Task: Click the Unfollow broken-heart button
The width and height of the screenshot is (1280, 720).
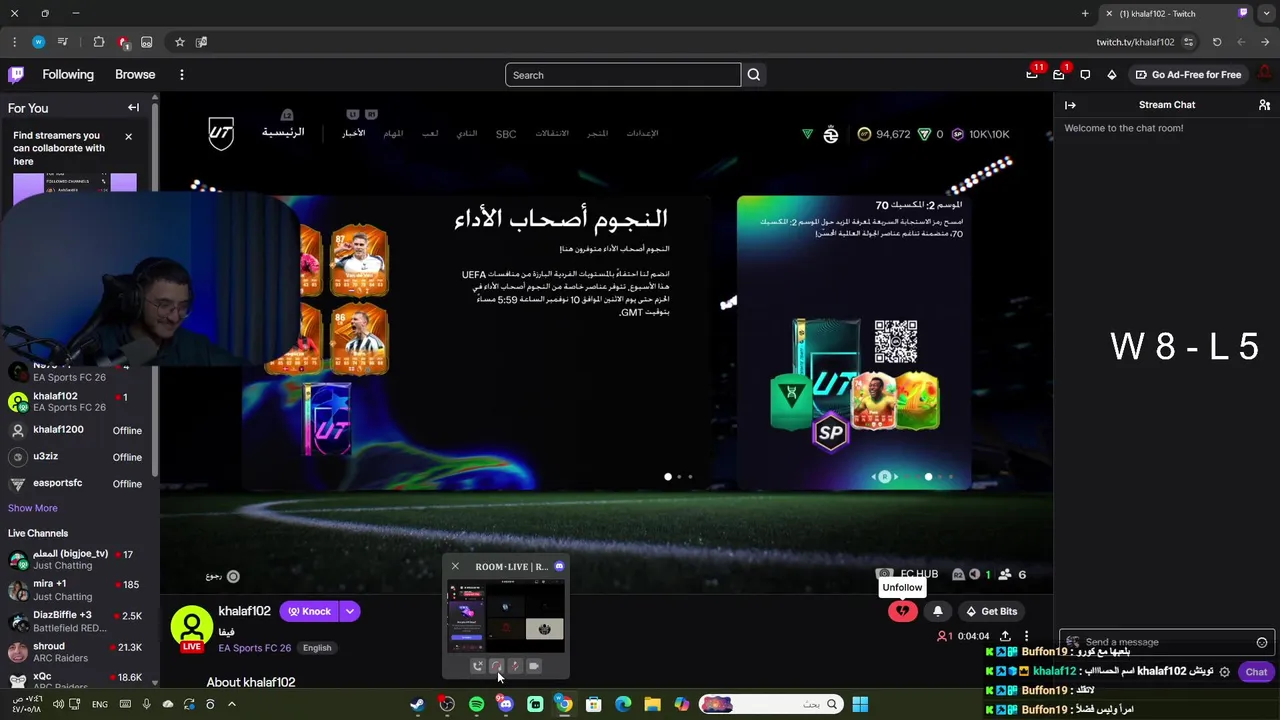Action: coord(902,611)
